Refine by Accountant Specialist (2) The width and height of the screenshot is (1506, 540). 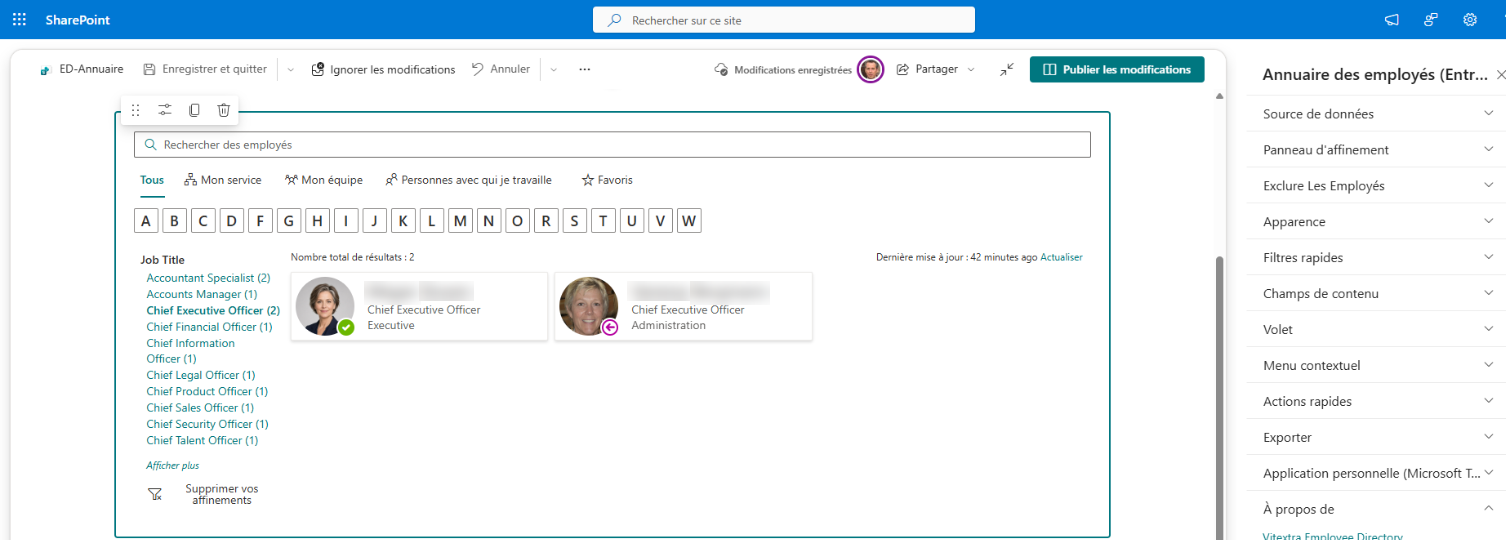(x=208, y=278)
